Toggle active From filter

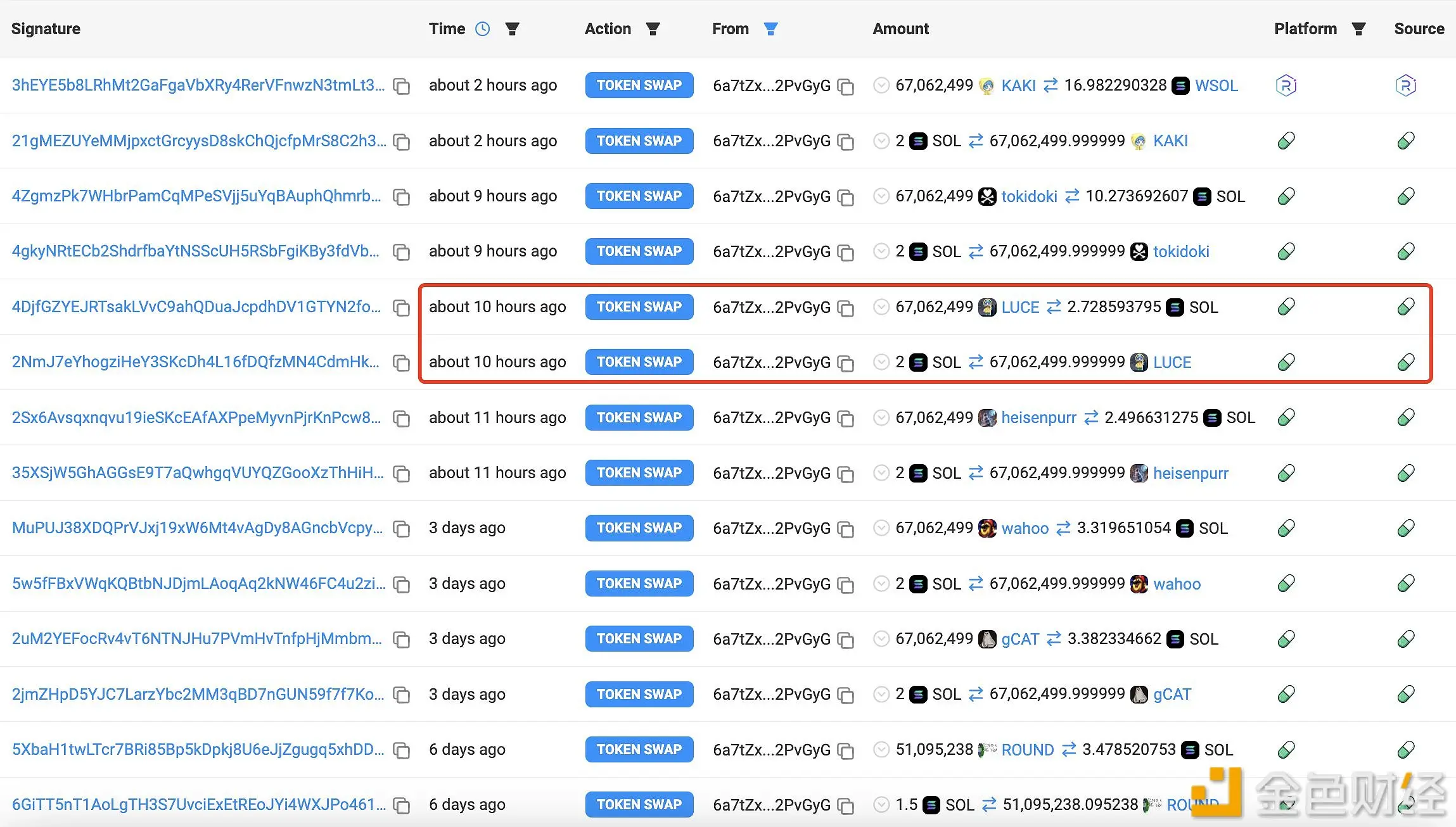770,29
